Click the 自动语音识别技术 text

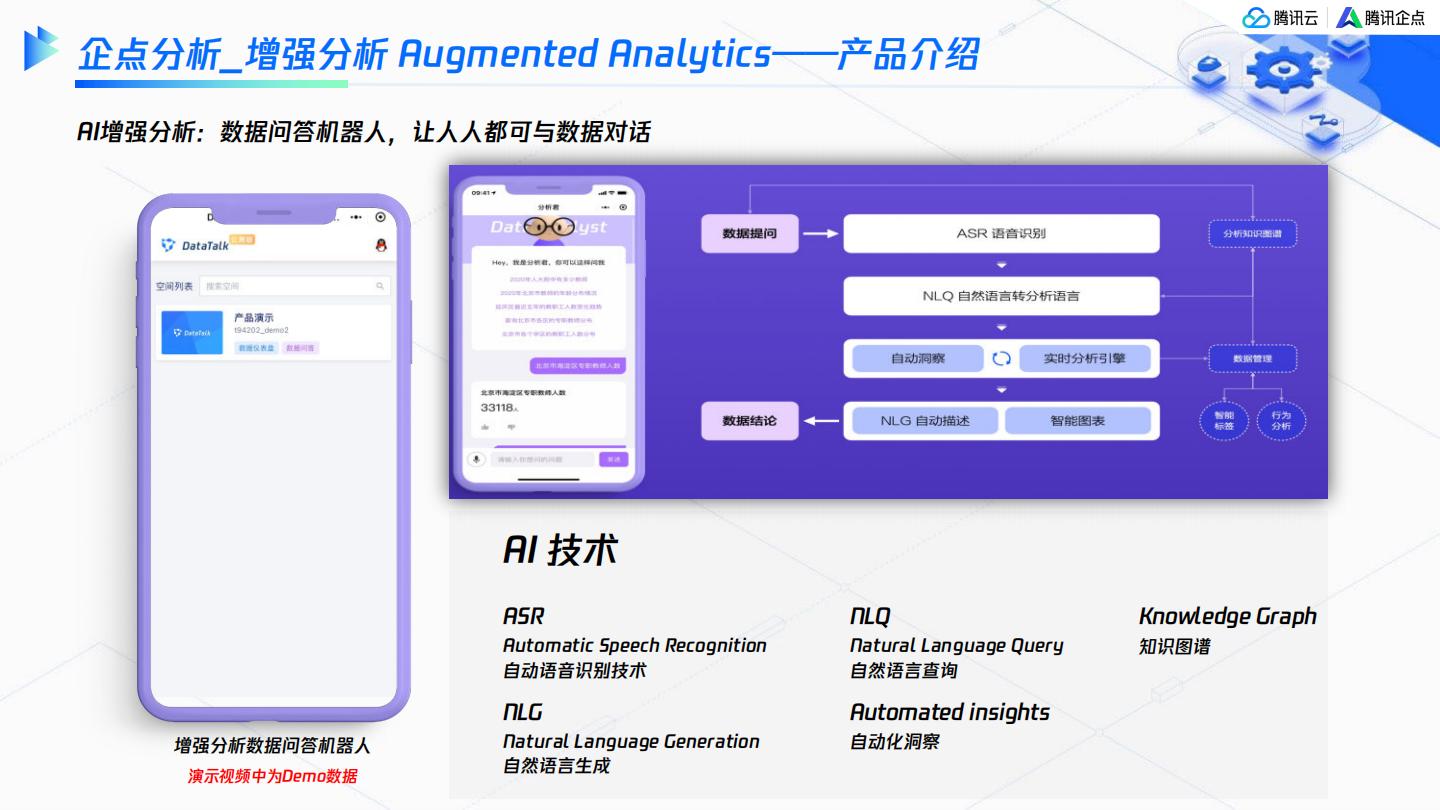coord(575,670)
